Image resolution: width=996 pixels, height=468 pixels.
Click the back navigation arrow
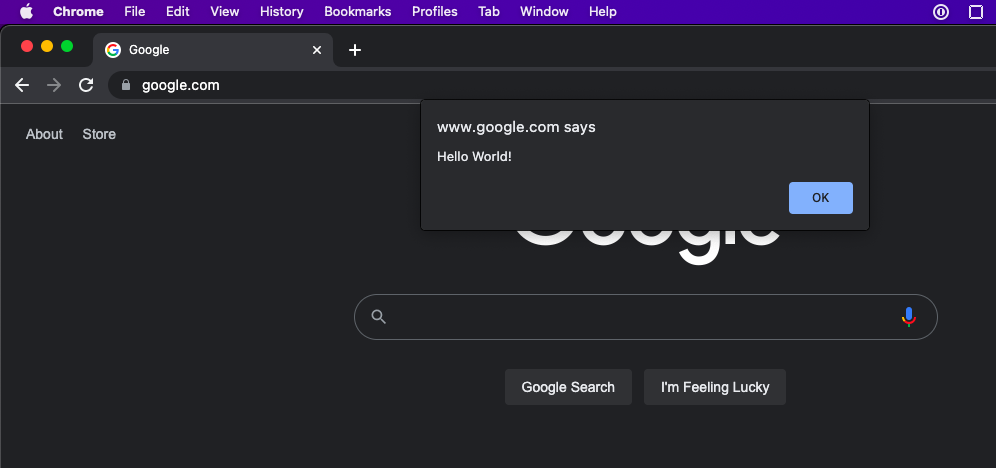click(22, 85)
